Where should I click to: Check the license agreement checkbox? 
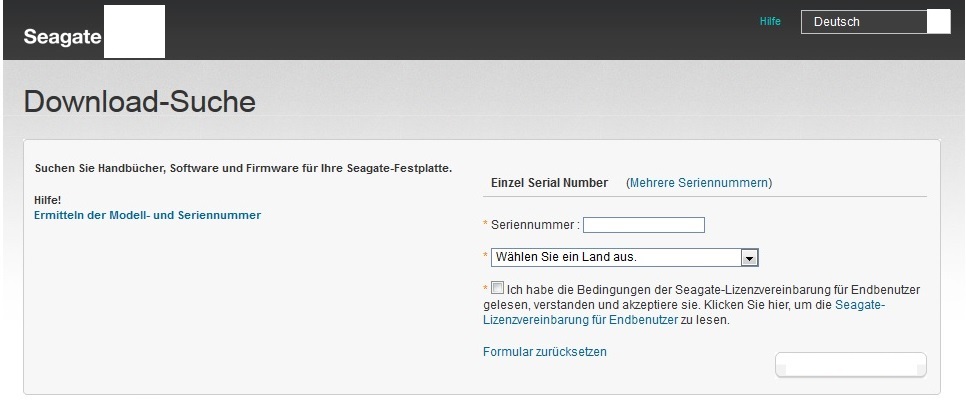[x=497, y=288]
